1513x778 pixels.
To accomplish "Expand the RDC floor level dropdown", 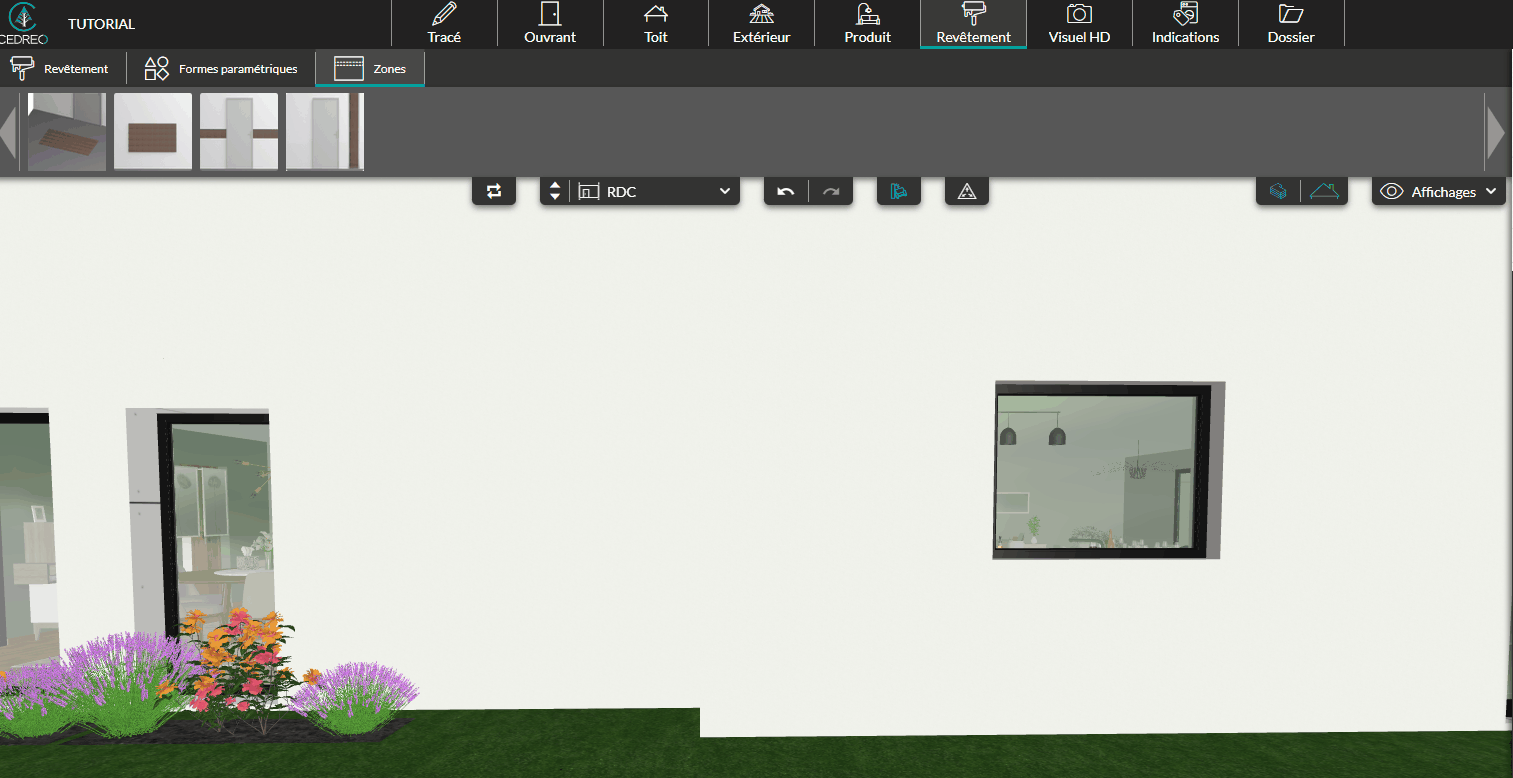I will tap(655, 192).
